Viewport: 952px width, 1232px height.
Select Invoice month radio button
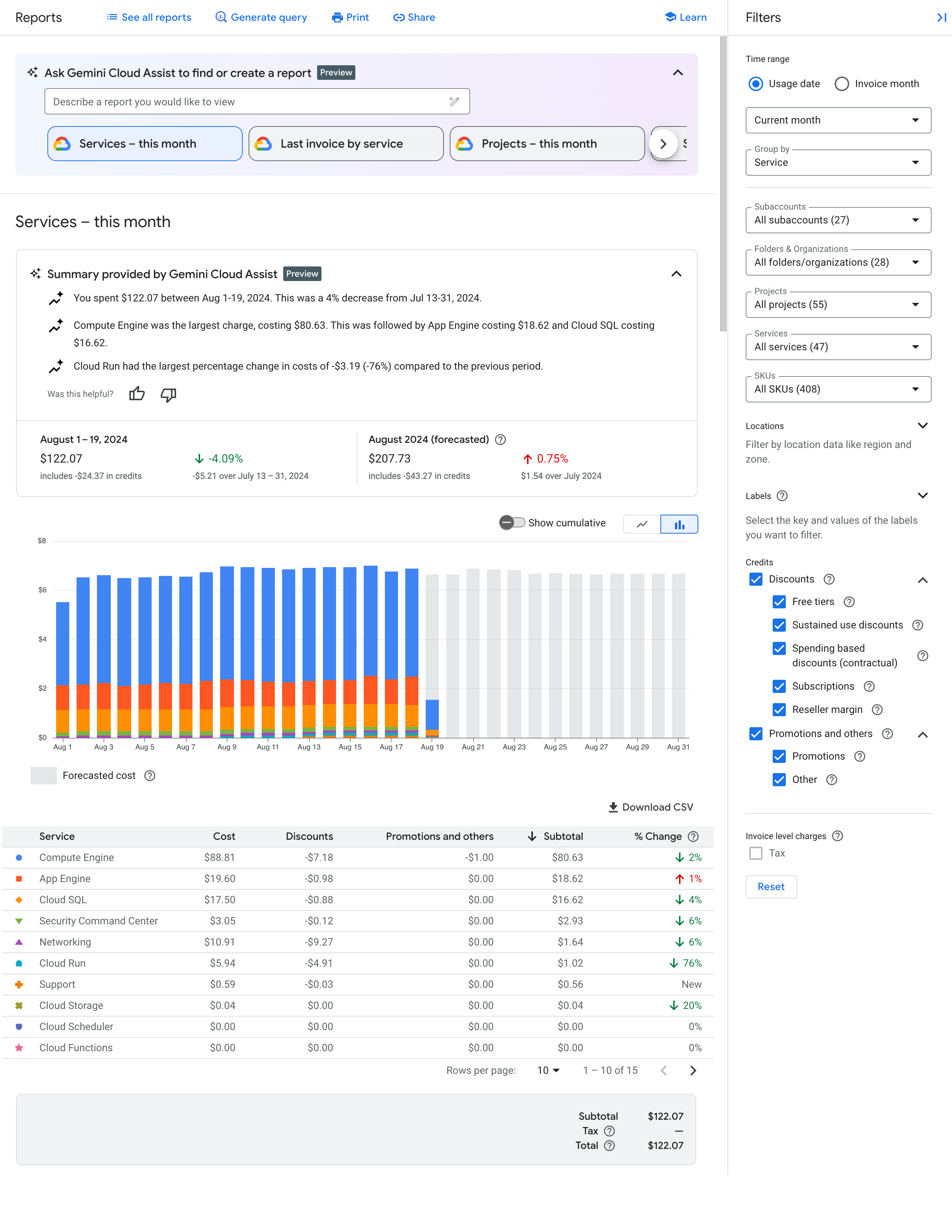click(x=841, y=83)
